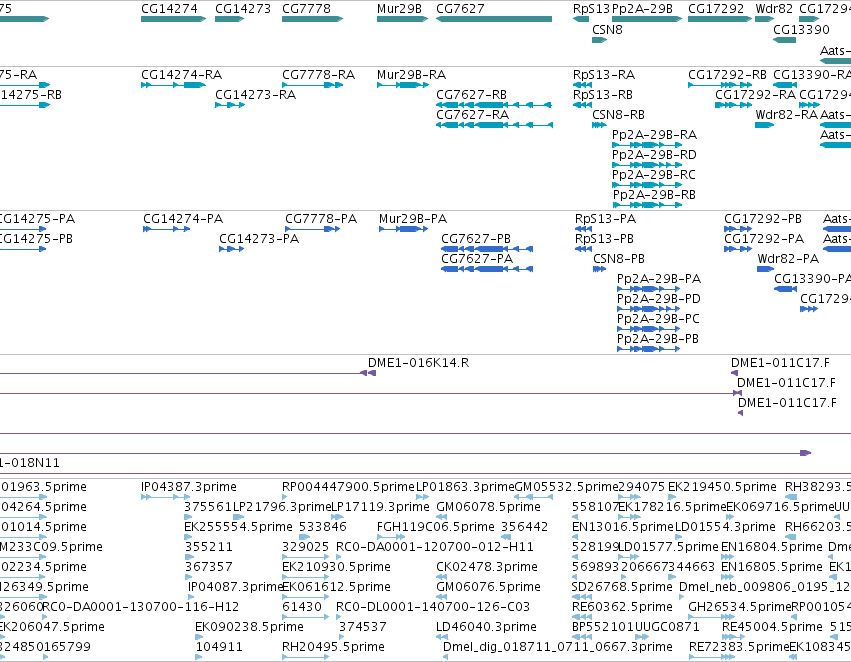Open protein CSN8-PB label

point(619,259)
